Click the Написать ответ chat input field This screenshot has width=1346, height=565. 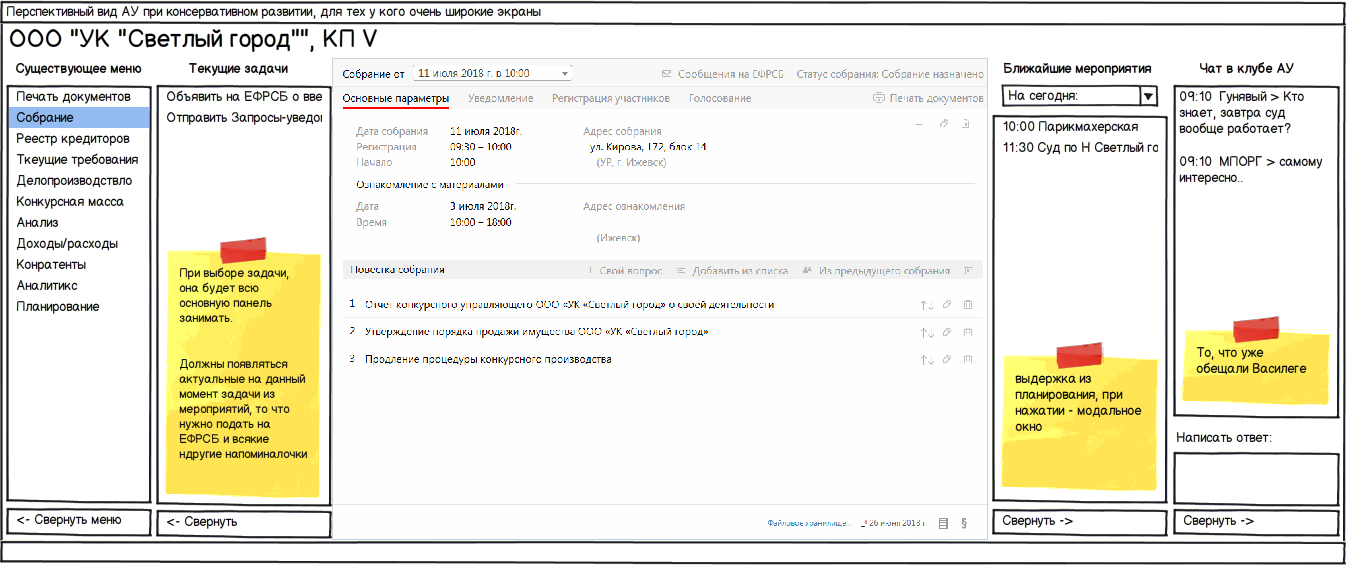[1256, 479]
